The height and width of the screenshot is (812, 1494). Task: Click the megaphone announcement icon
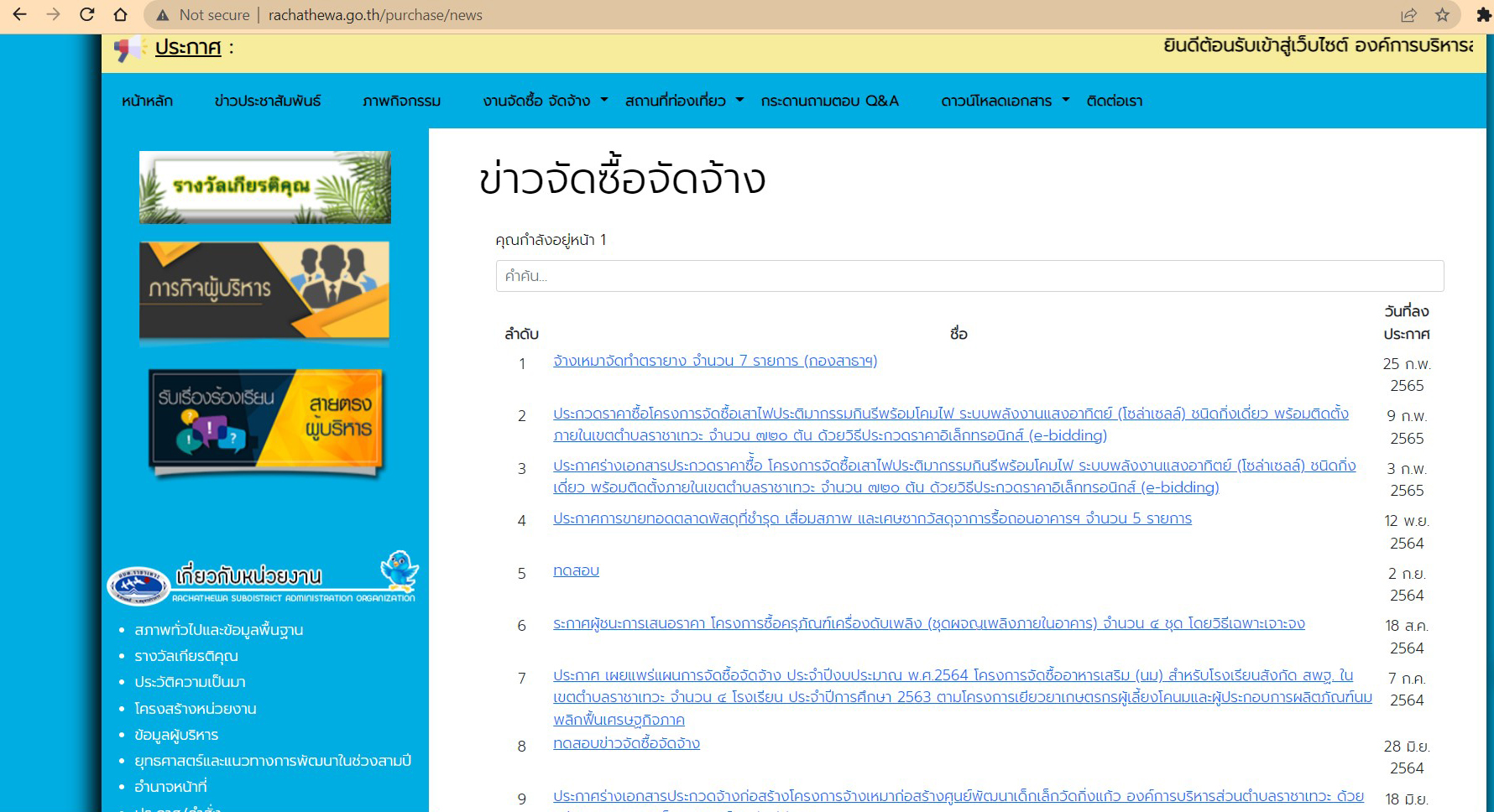tap(129, 49)
